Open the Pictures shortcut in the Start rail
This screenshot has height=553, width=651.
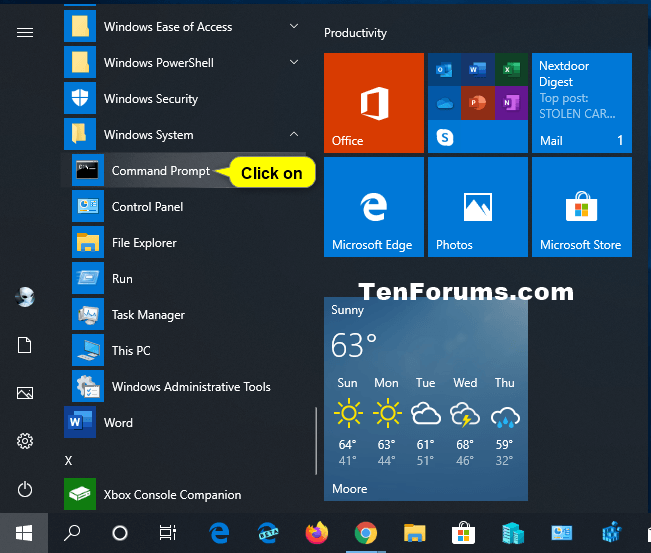24,393
